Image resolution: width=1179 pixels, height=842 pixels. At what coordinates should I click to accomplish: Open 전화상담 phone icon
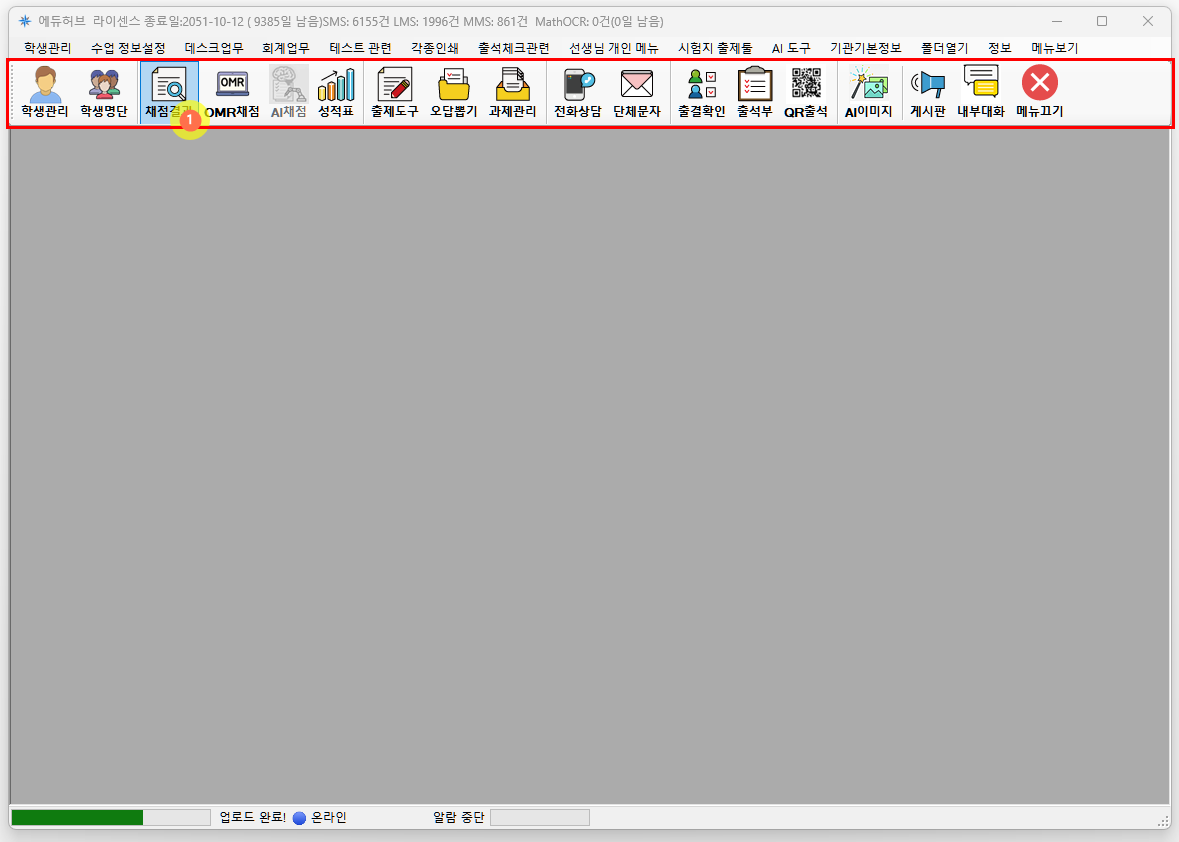pos(578,92)
